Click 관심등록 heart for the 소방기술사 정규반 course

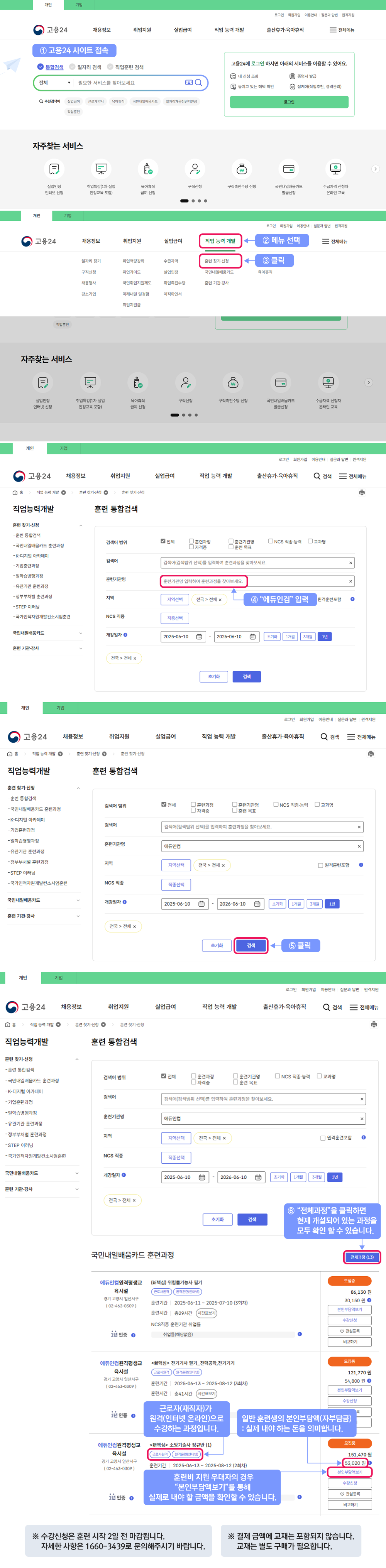(349, 1494)
